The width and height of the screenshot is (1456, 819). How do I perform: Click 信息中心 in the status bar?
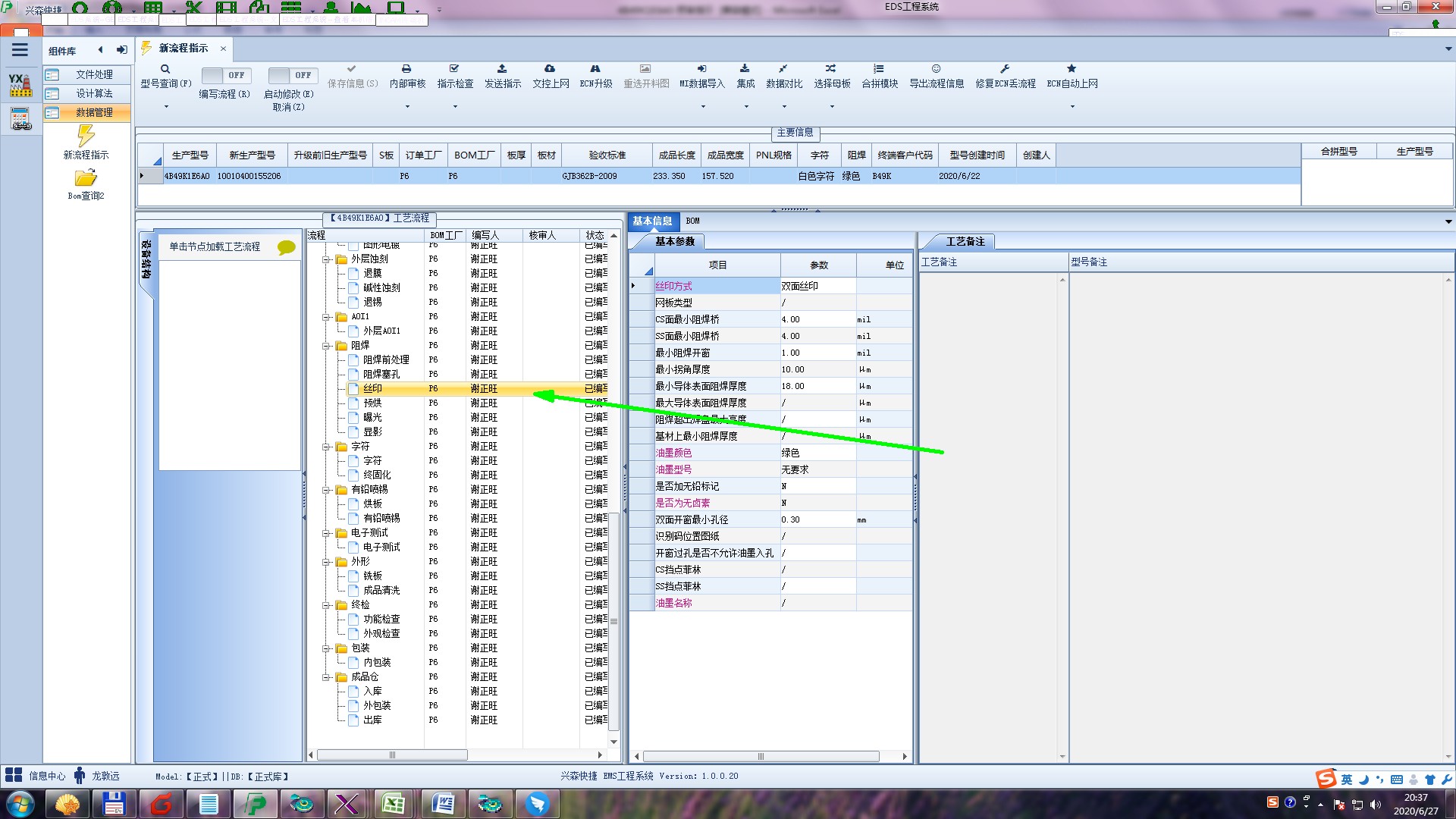[46, 776]
